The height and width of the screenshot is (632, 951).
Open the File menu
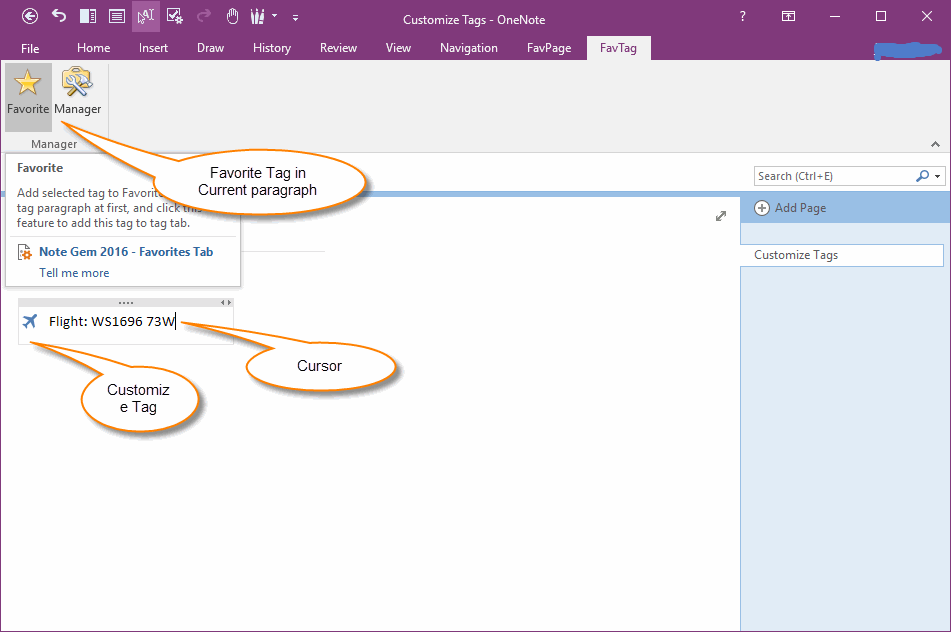tap(30, 49)
